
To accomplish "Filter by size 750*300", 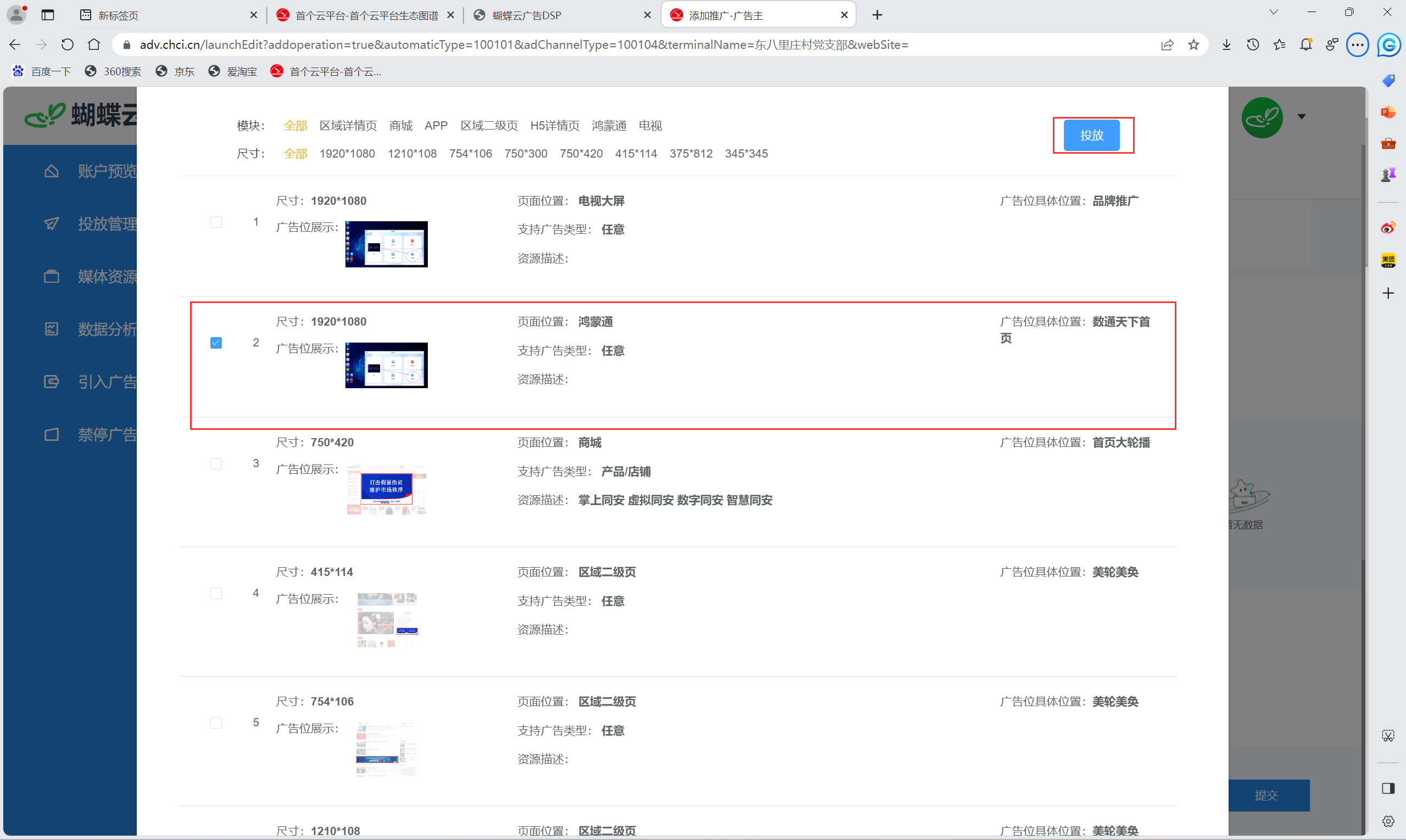I will coord(526,153).
